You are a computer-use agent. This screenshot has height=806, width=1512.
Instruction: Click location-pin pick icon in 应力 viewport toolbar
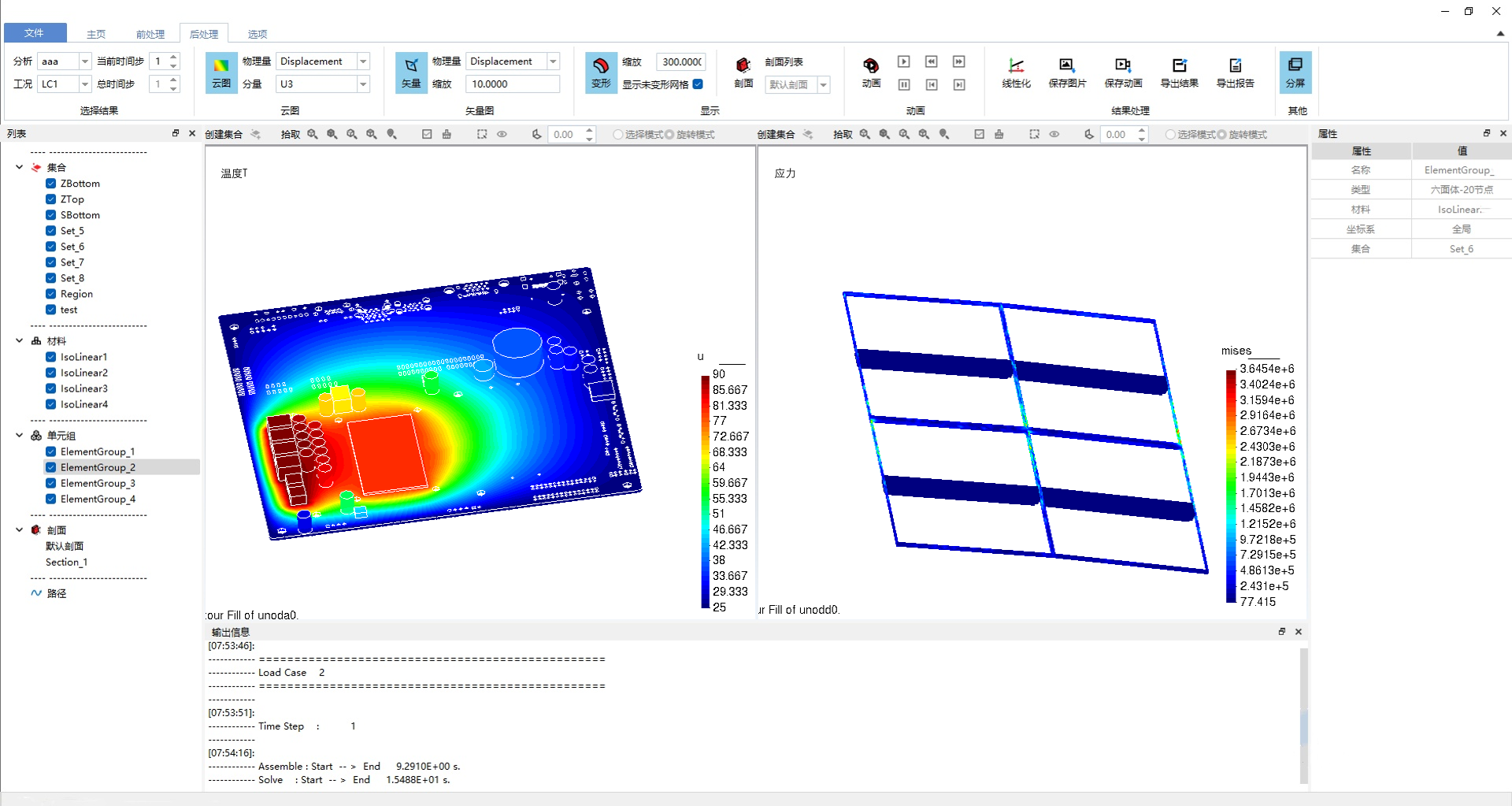click(x=944, y=135)
